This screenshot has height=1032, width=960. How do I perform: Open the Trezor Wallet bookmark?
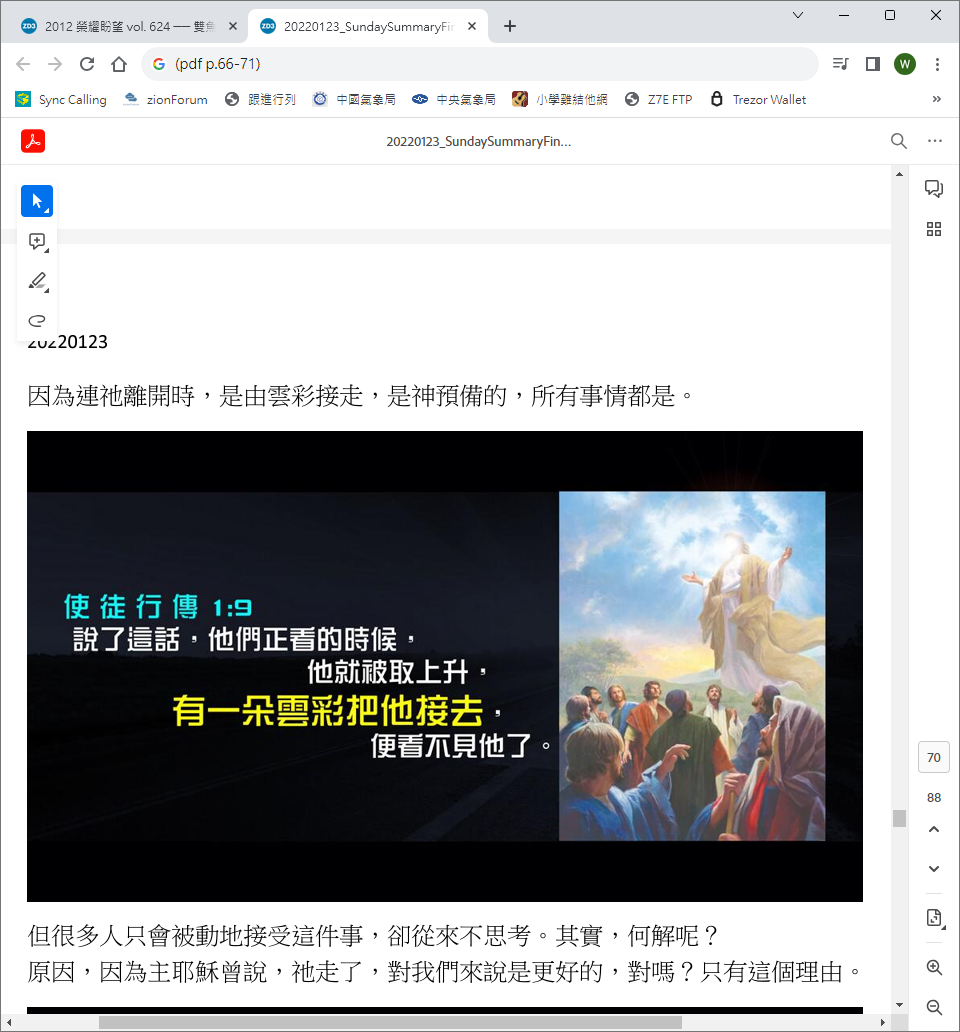[758, 99]
